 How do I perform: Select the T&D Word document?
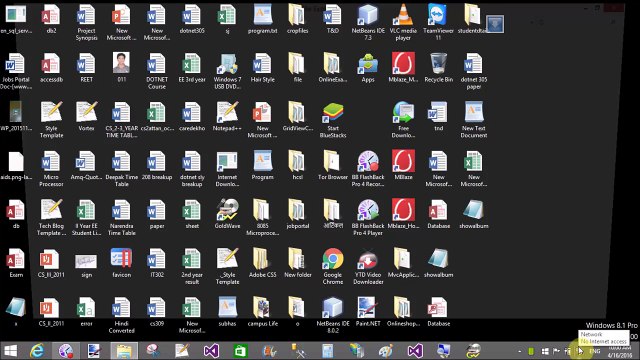point(333,15)
